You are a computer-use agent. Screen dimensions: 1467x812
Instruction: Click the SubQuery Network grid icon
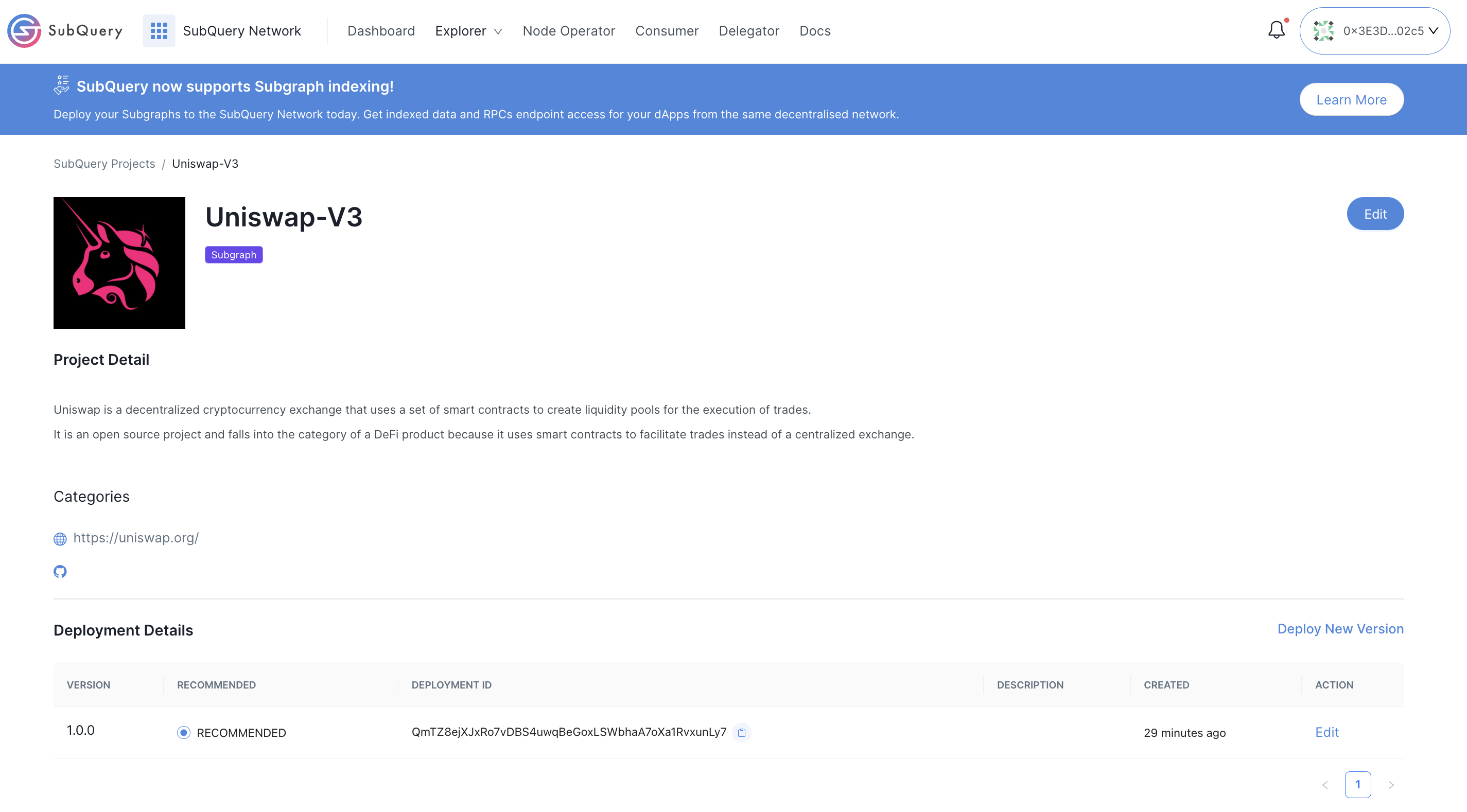click(x=157, y=30)
